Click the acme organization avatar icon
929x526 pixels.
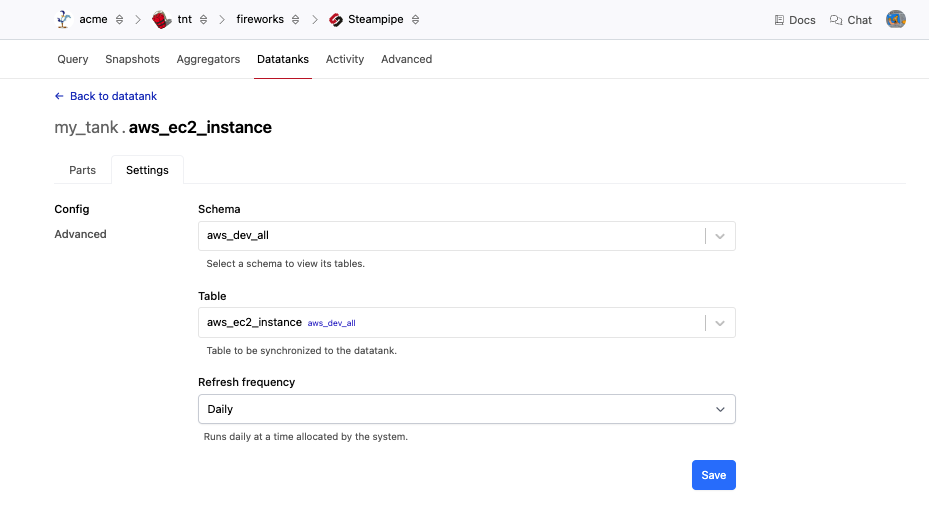coord(65,19)
